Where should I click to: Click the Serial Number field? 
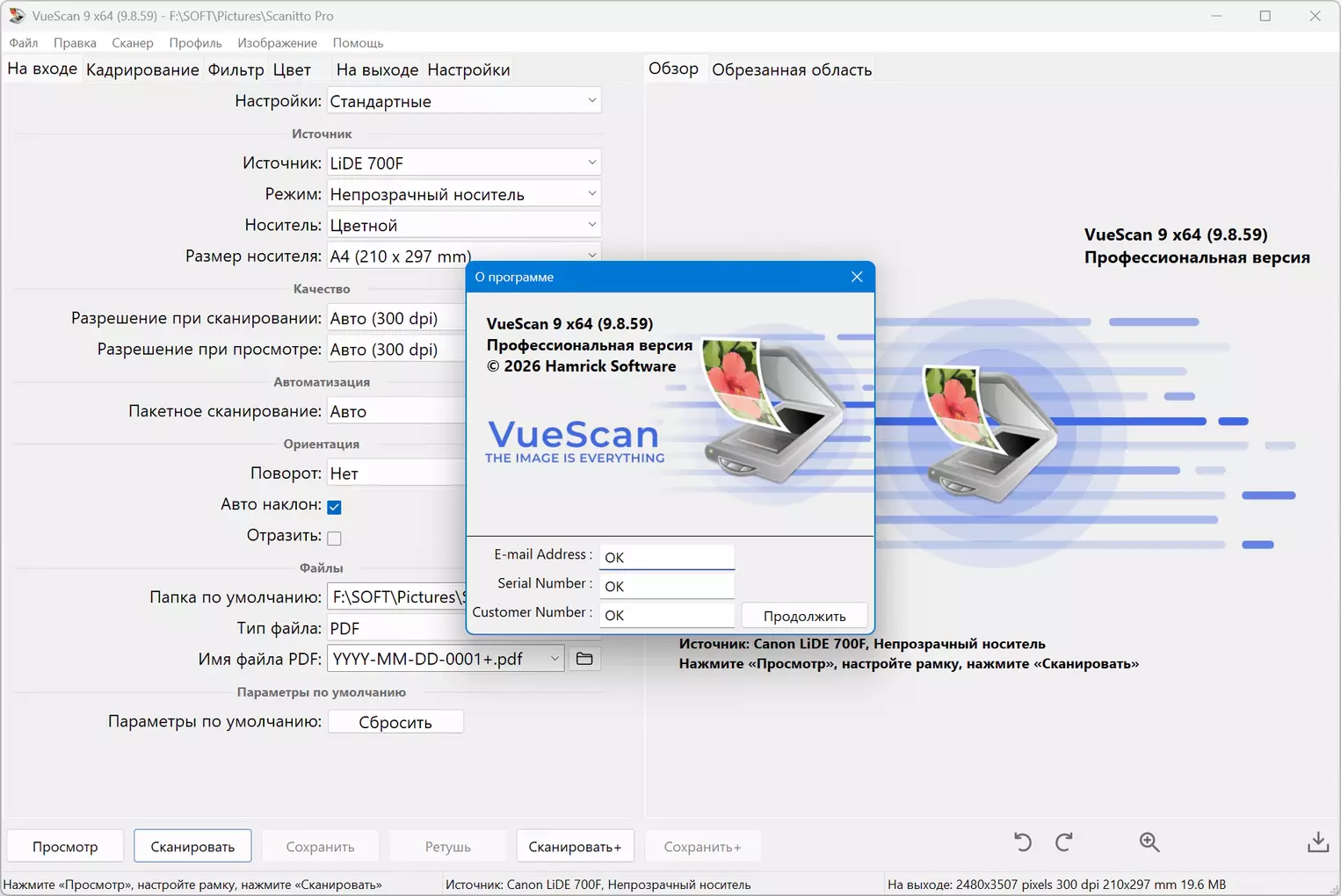(666, 586)
